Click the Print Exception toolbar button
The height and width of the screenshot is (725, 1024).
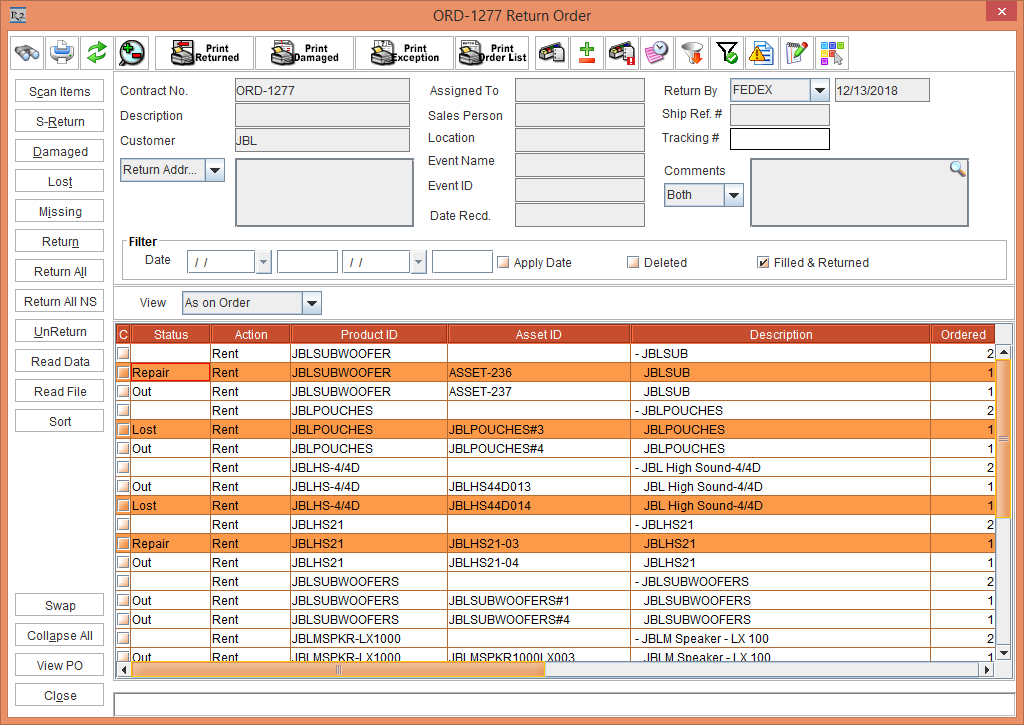(404, 52)
